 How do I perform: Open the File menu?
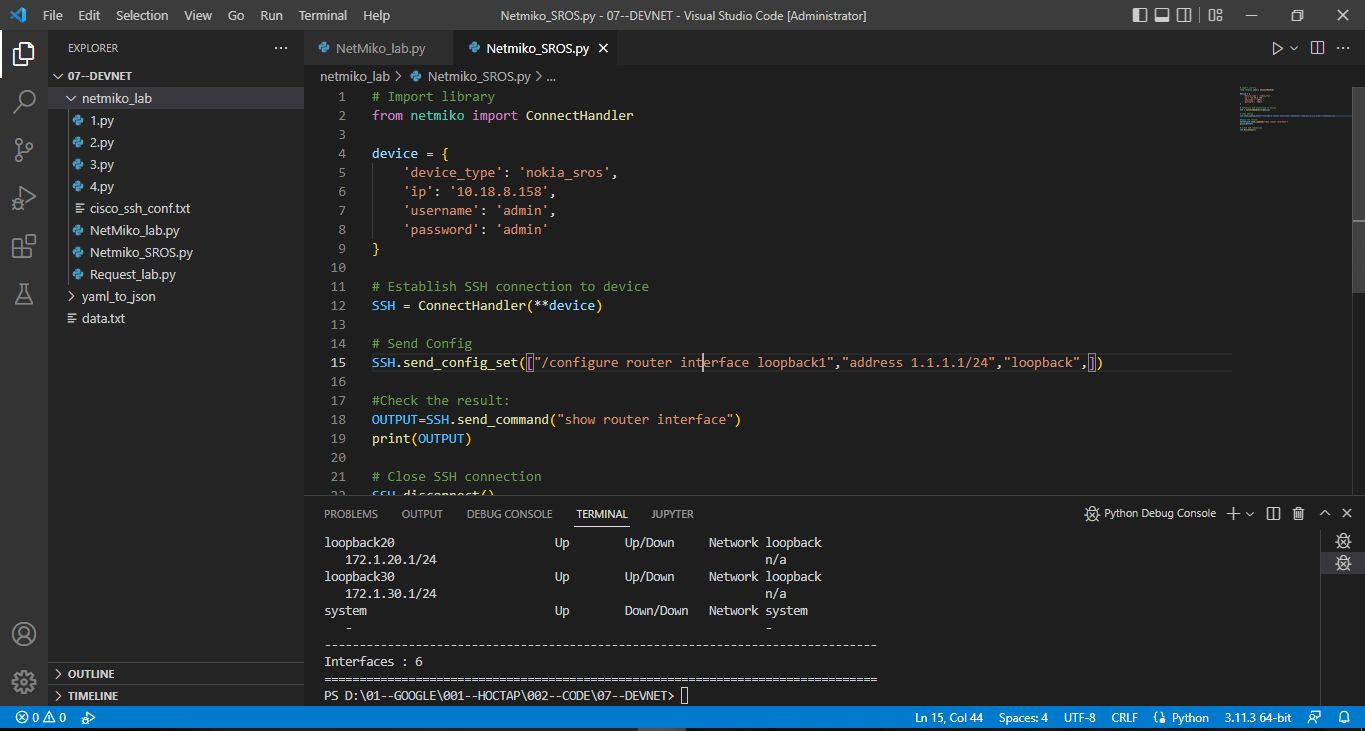point(53,15)
